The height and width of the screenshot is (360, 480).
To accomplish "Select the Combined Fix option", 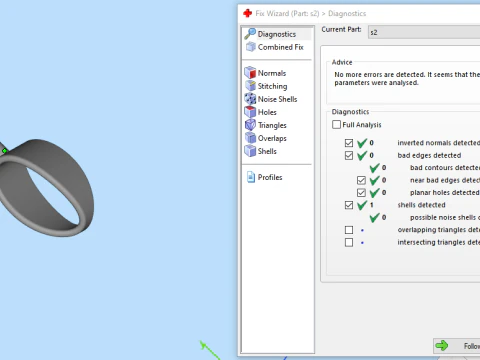I will 275,47.
